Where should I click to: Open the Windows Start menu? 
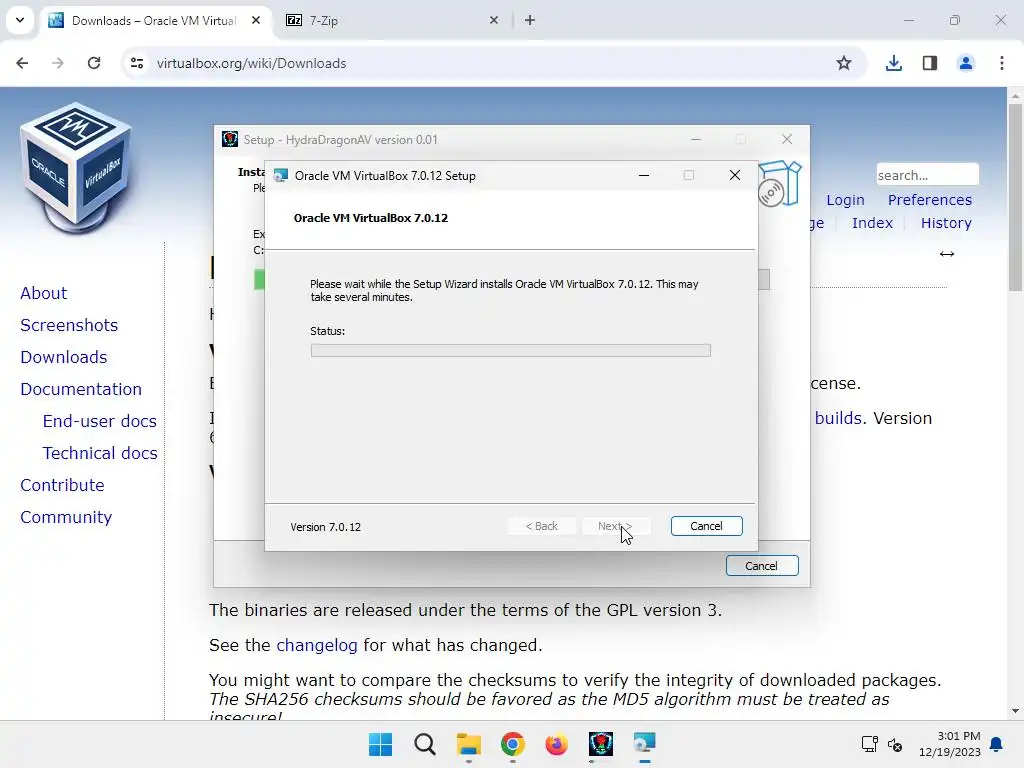pyautogui.click(x=380, y=744)
